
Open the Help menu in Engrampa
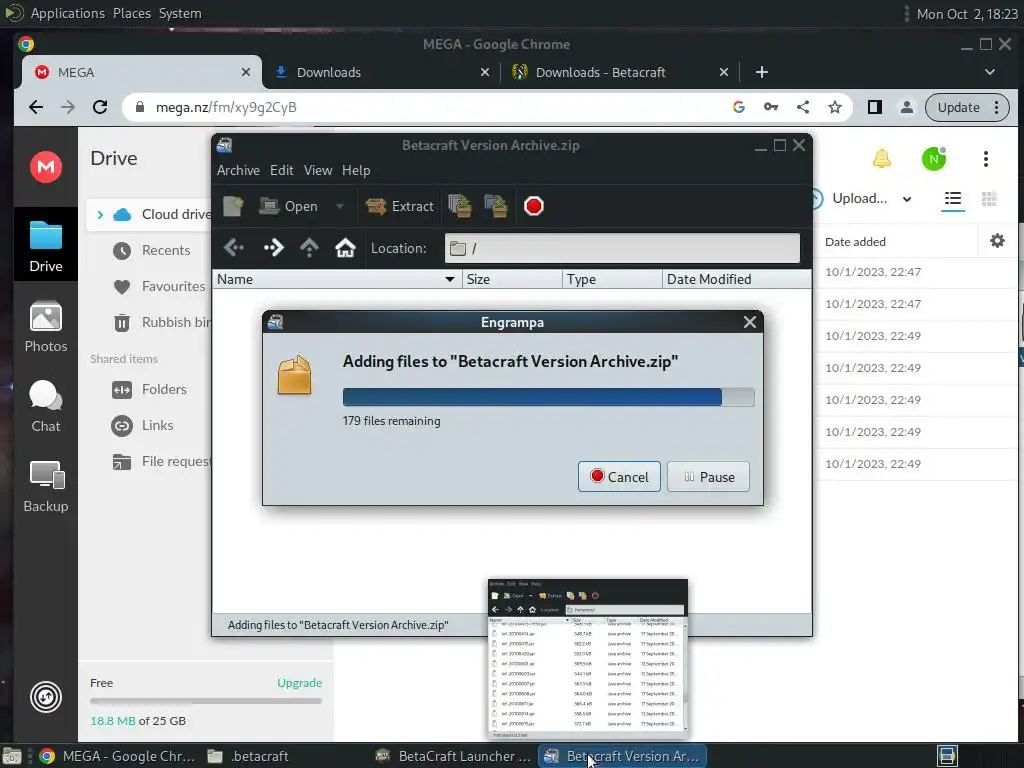pos(356,170)
